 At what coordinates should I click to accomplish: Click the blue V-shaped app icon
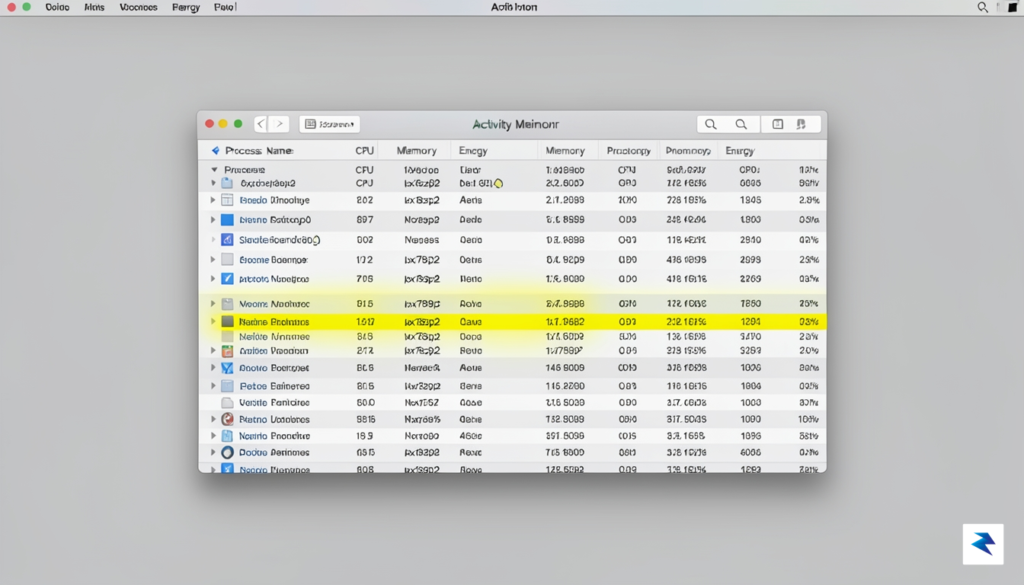227,368
